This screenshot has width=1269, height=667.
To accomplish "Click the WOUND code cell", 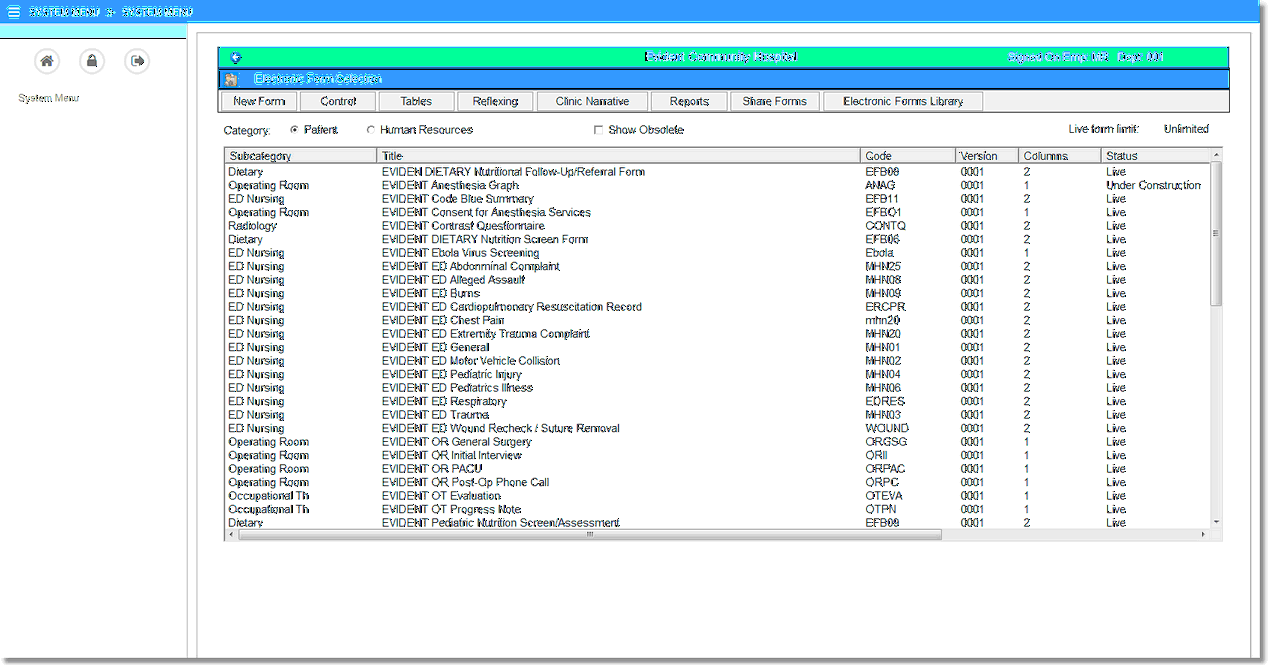I will coord(887,428).
